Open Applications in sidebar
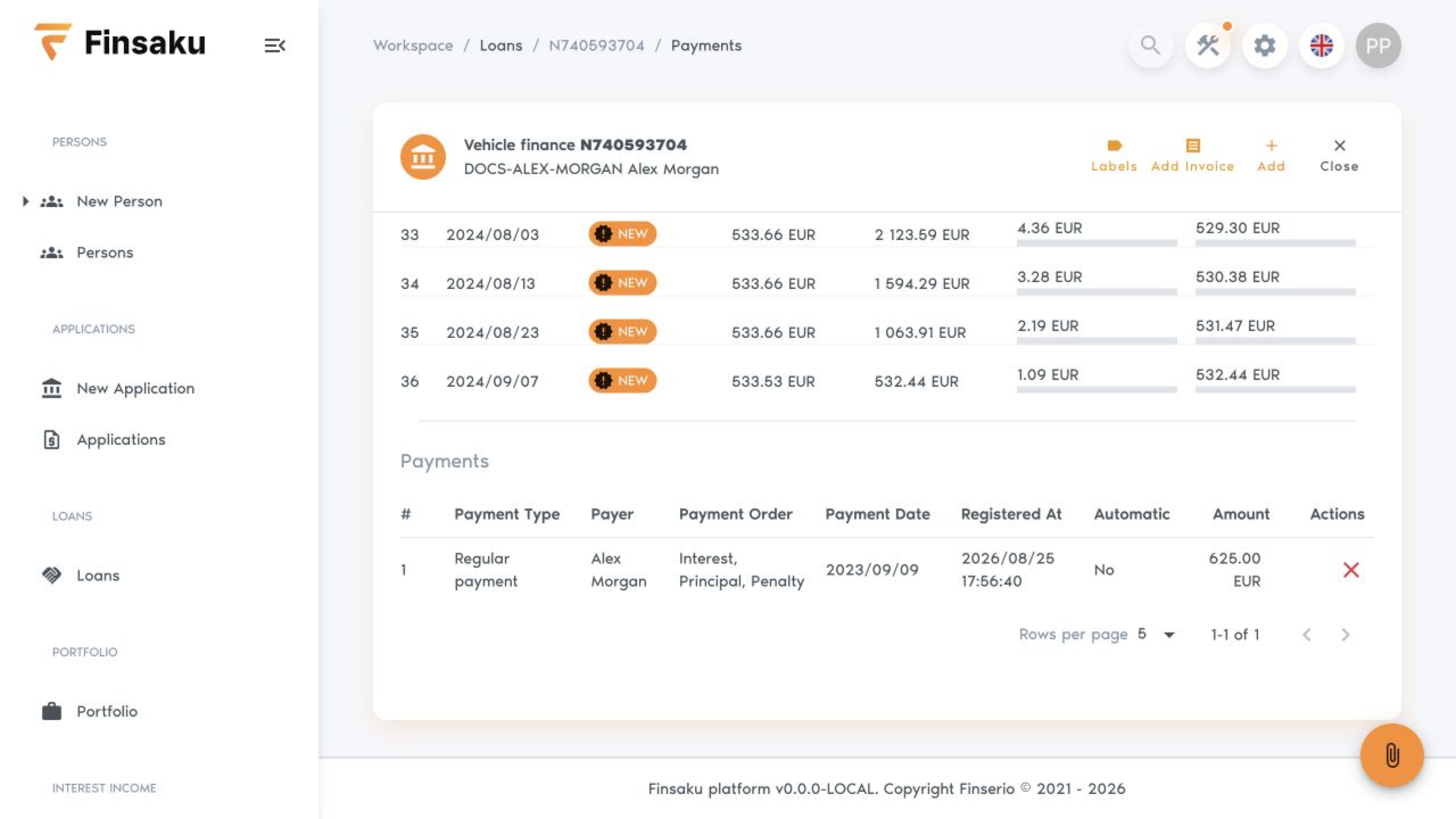The image size is (1456, 819). (121, 440)
